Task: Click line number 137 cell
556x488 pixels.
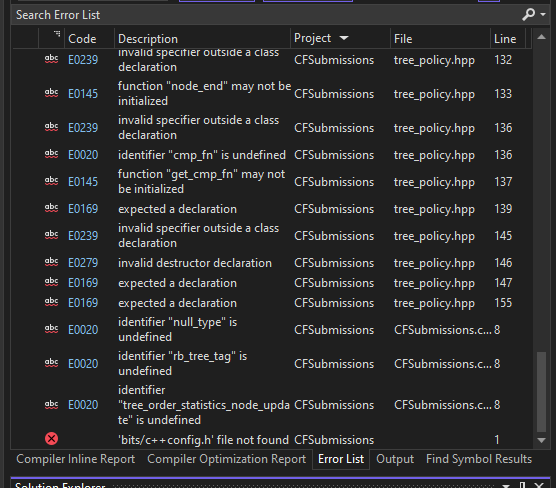Action: click(503, 182)
